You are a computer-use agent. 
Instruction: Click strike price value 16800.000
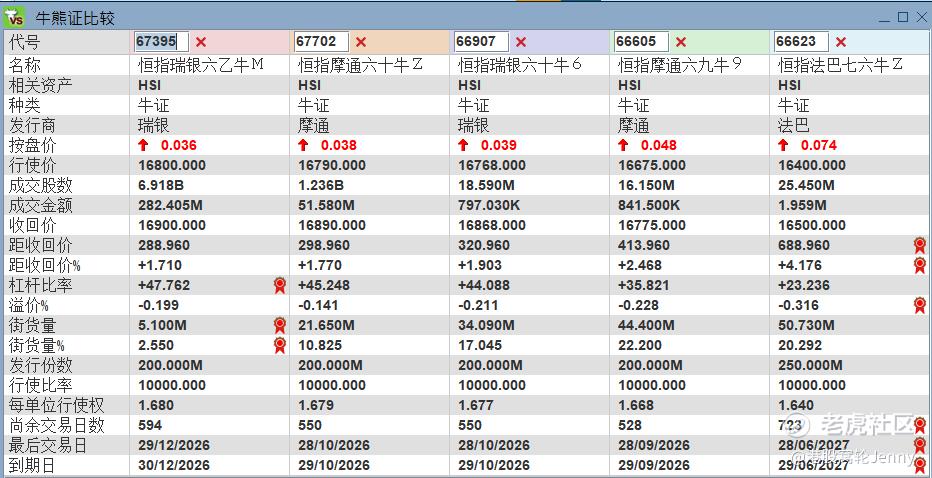[172, 165]
